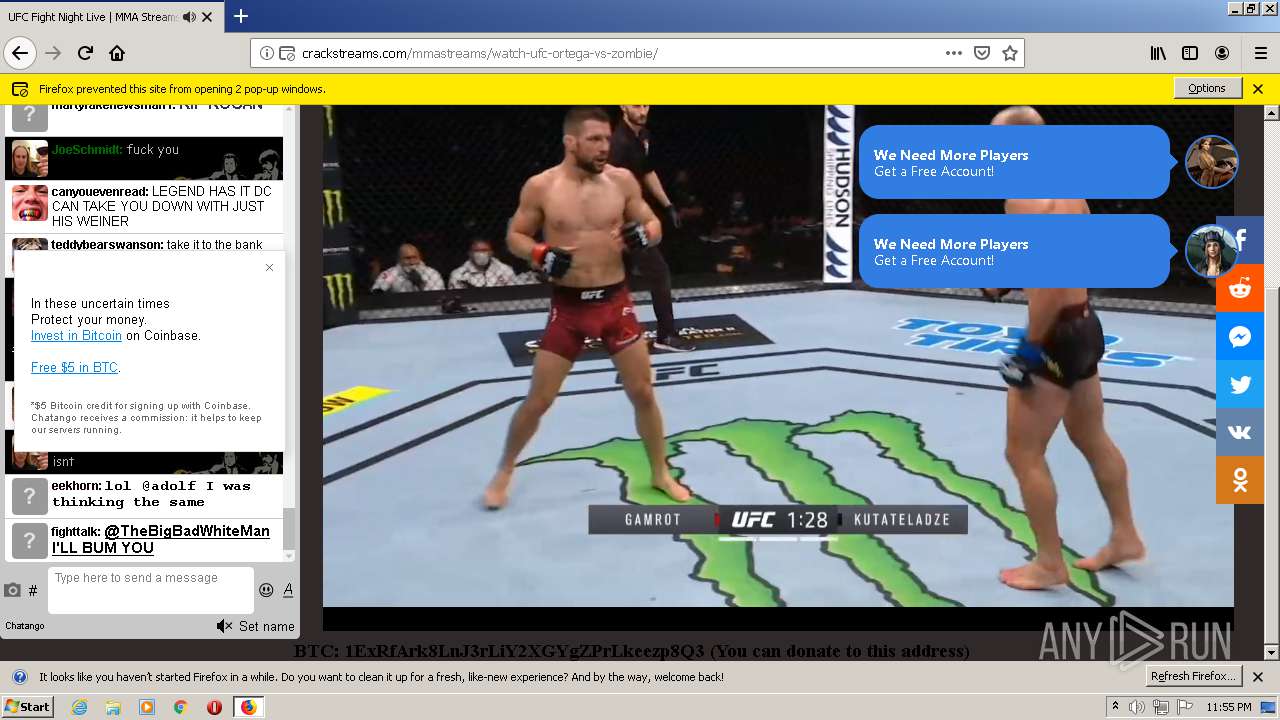Open the Chatango link
1280x720 pixels.
[25, 626]
